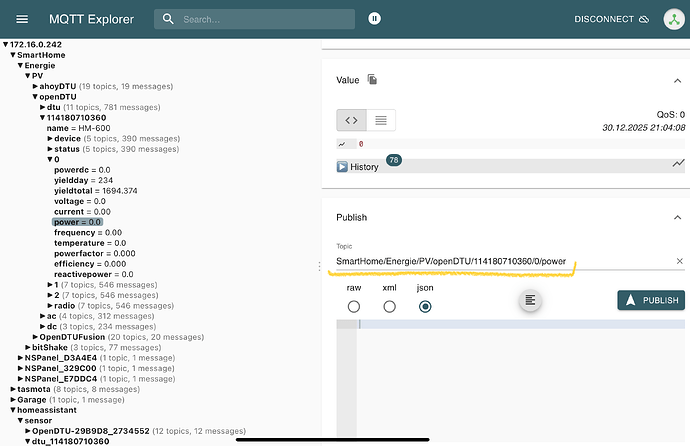Expand the radio node
The height and width of the screenshot is (446, 690).
(50, 306)
